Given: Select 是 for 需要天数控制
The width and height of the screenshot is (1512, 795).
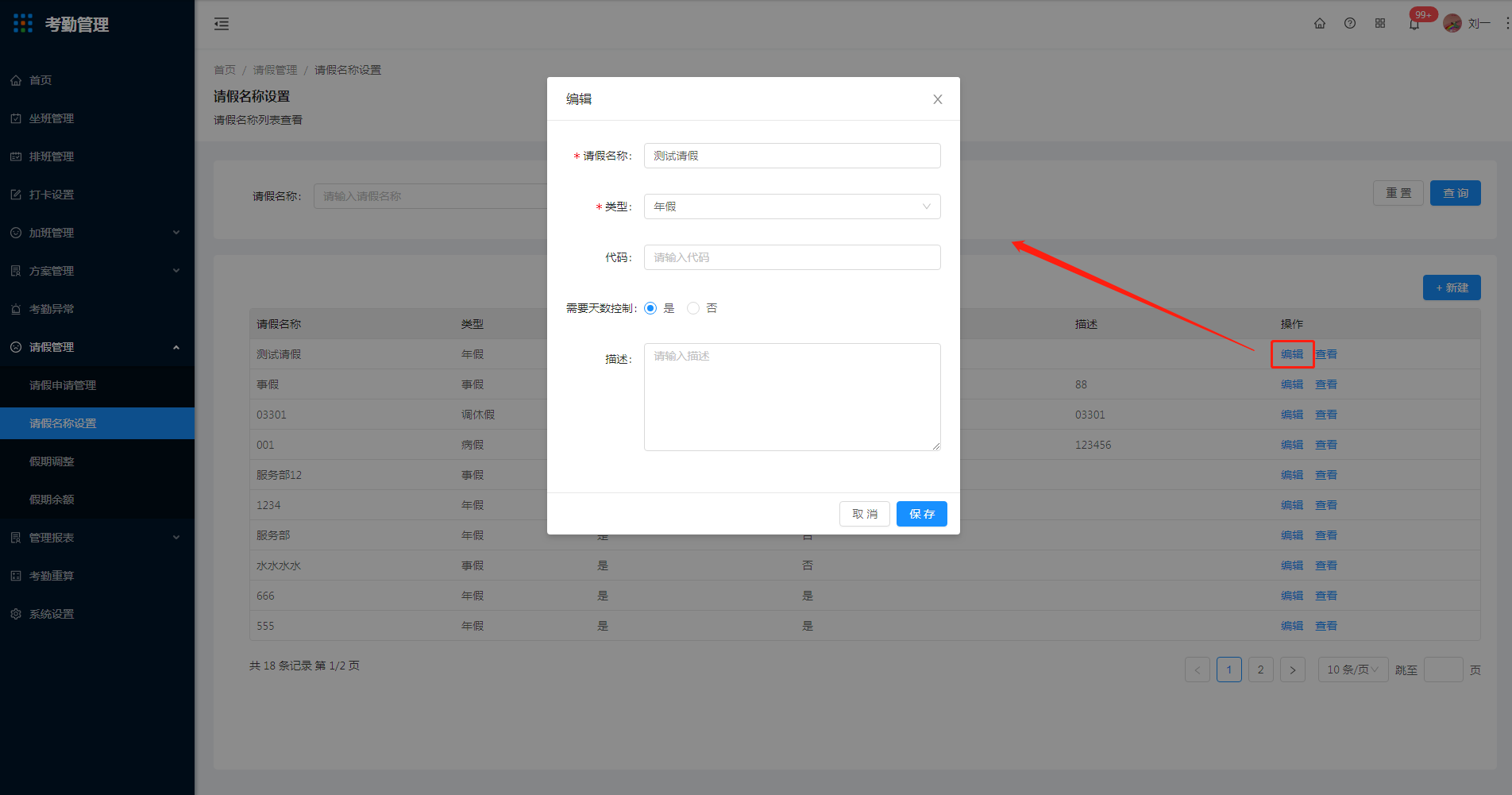Looking at the screenshot, I should tap(650, 308).
